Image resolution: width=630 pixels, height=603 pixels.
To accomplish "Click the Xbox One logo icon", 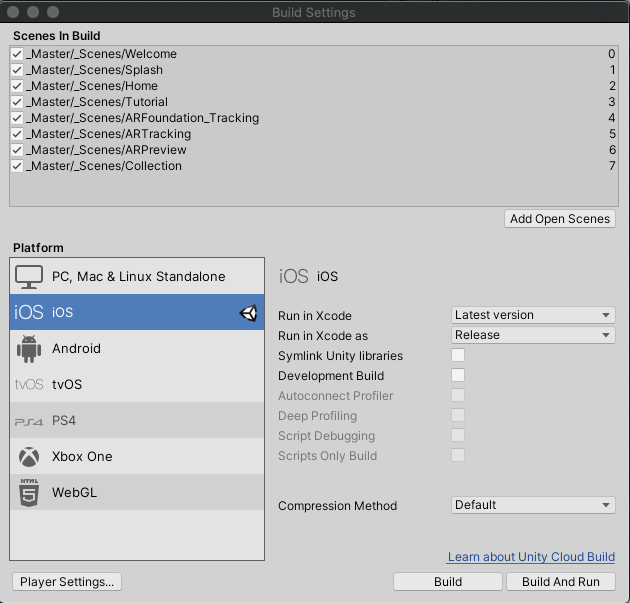I will tap(29, 457).
